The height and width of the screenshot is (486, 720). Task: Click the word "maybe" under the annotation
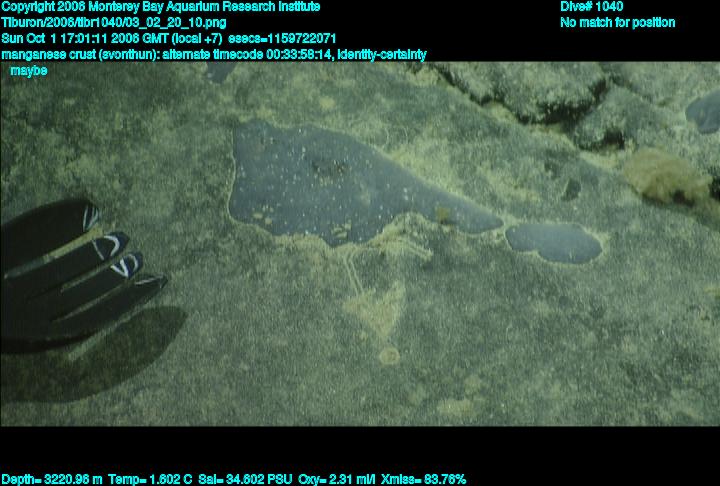(x=28, y=71)
